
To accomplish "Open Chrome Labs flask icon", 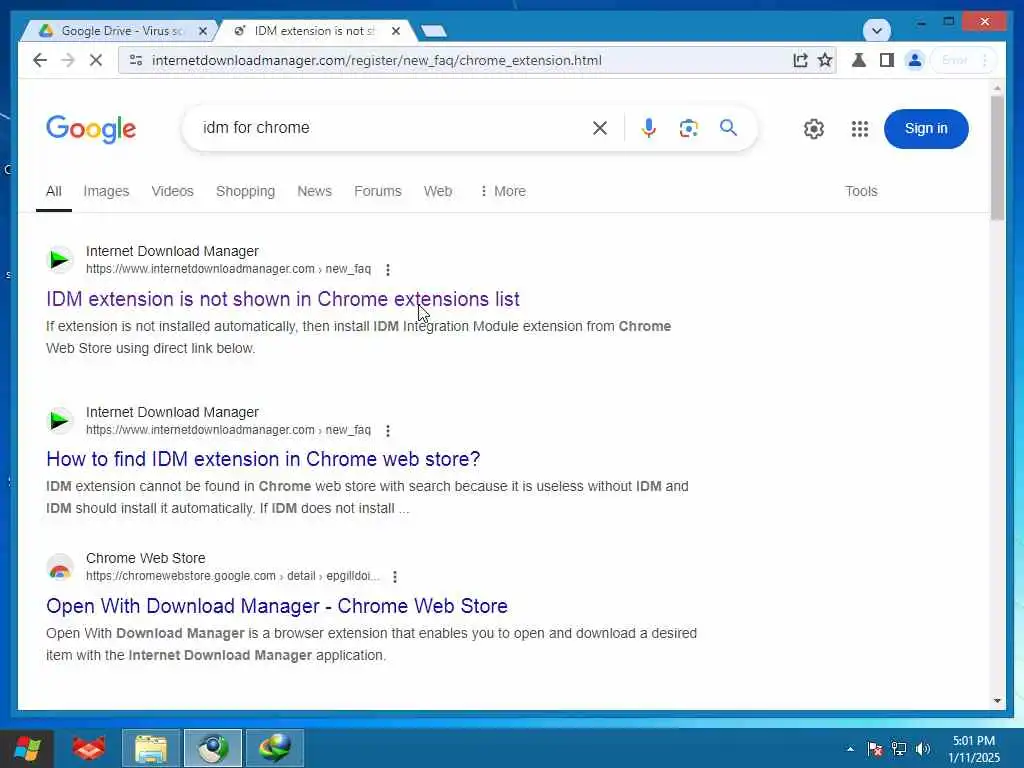I will point(859,60).
